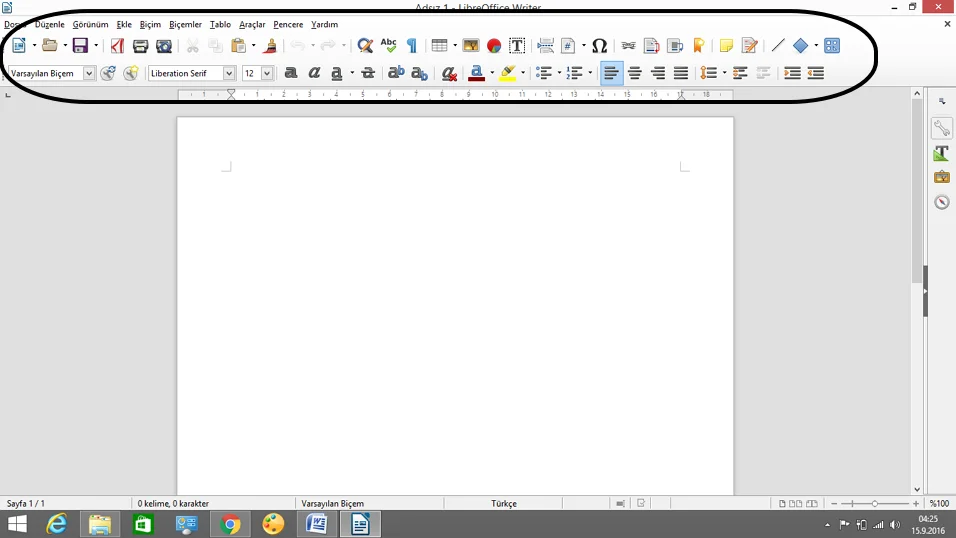The width and height of the screenshot is (956, 538).
Task: Insert a footnote
Action: tap(651, 46)
